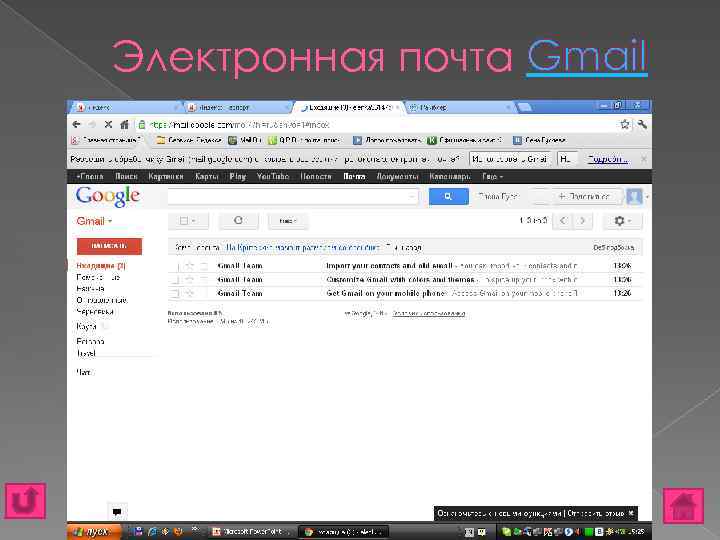
Task: Click the Share (+ Поделиться) button
Action: 586,197
